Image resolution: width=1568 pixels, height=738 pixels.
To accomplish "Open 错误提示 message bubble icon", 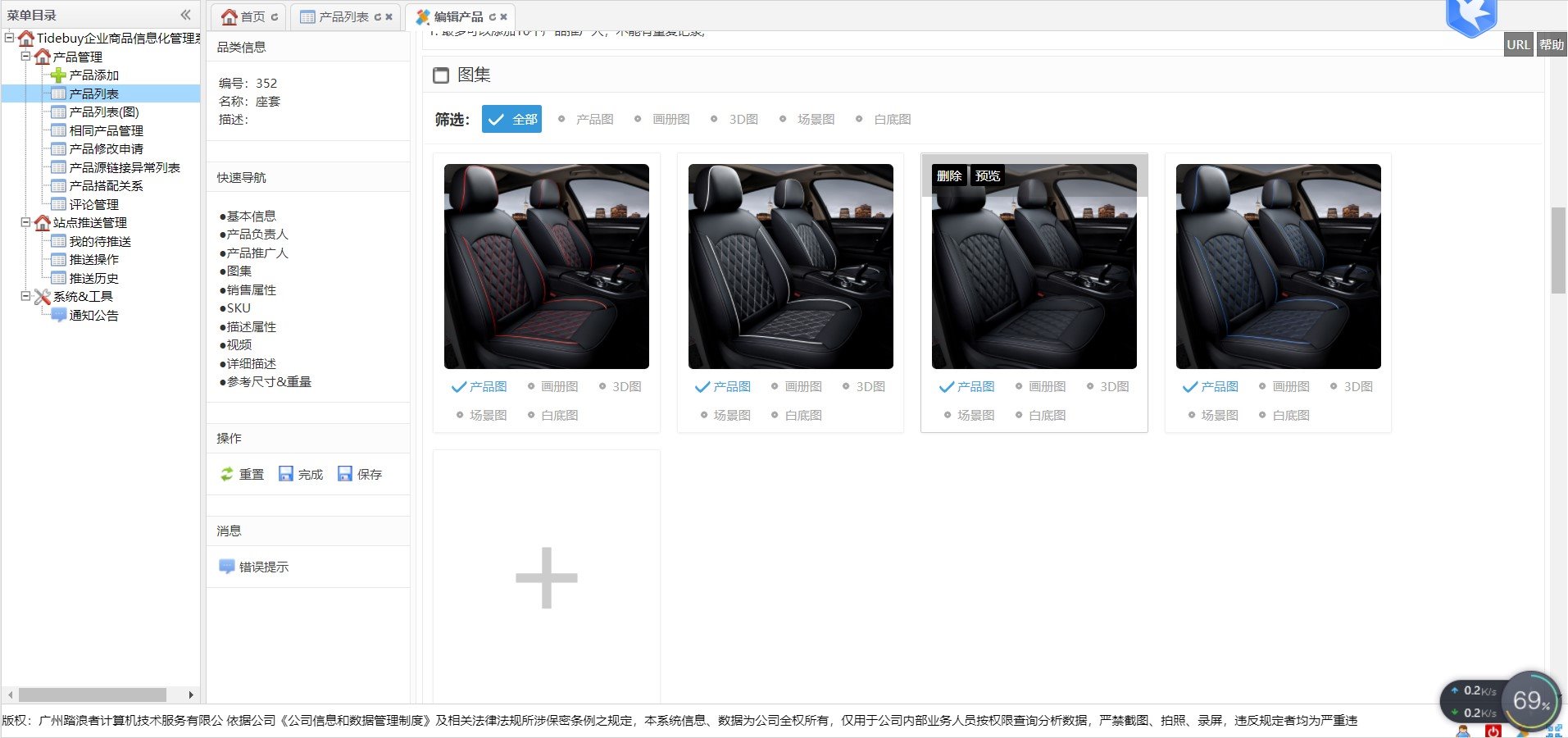I will (x=227, y=567).
